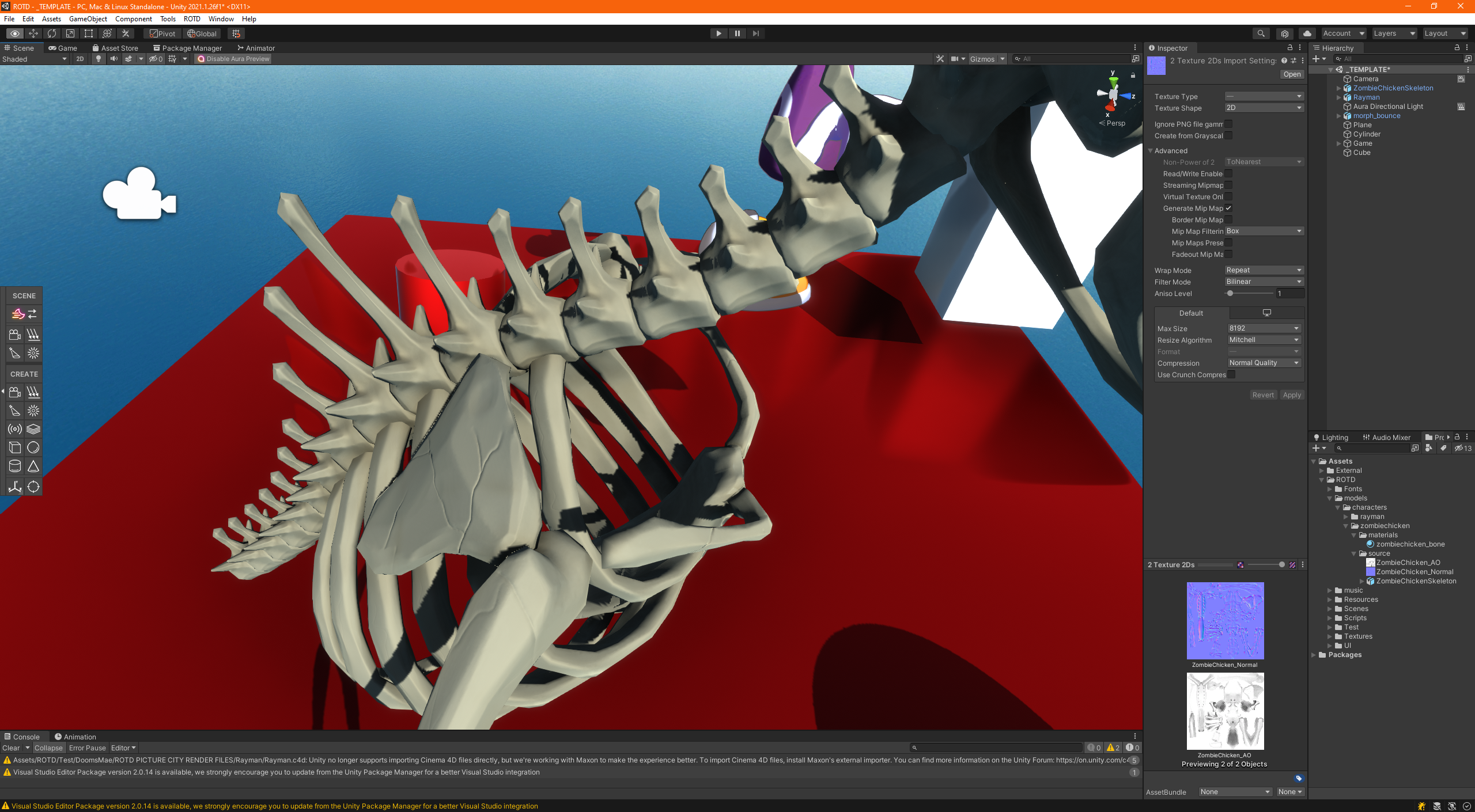Image resolution: width=1475 pixels, height=812 pixels.
Task: Enable Read/Write checkbox
Action: point(1228,173)
